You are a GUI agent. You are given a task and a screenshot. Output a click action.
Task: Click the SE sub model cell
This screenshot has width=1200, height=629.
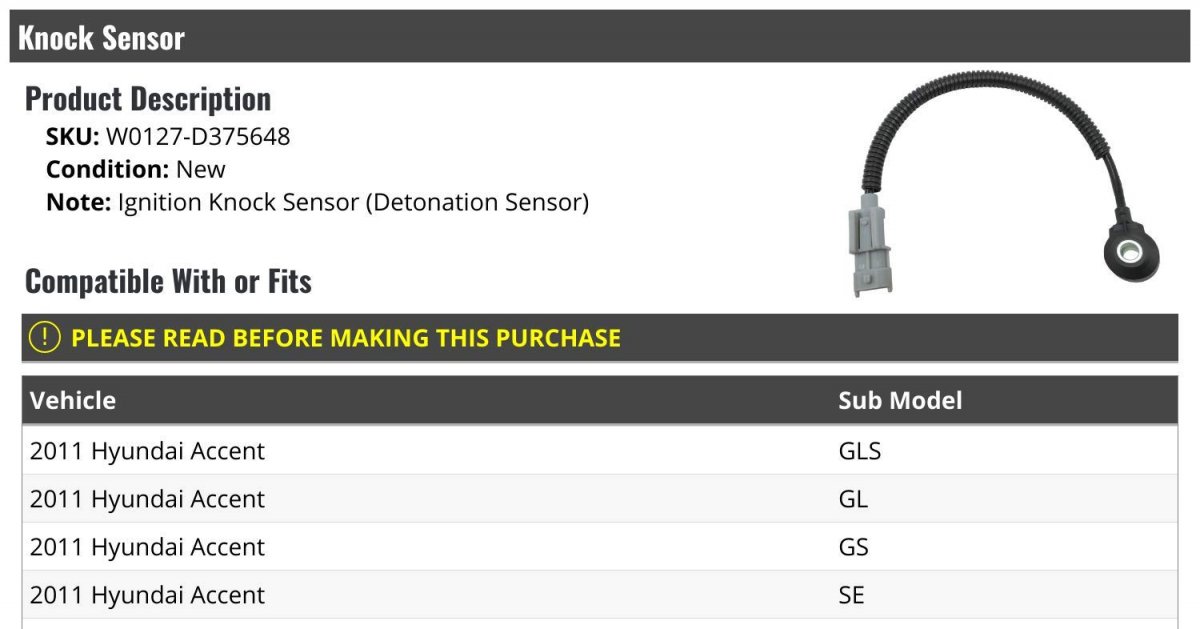point(851,595)
